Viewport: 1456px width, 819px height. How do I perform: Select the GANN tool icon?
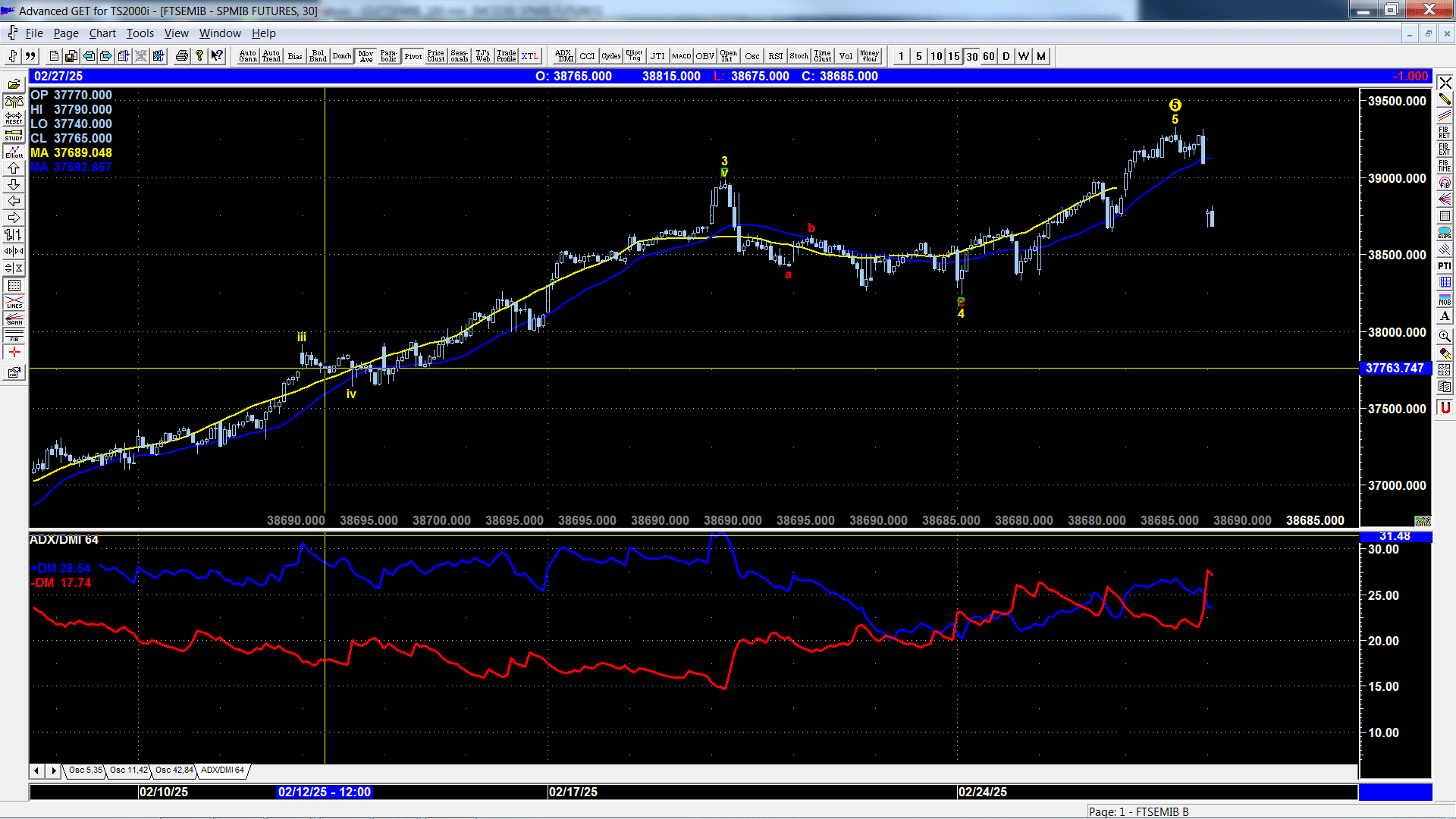click(14, 318)
